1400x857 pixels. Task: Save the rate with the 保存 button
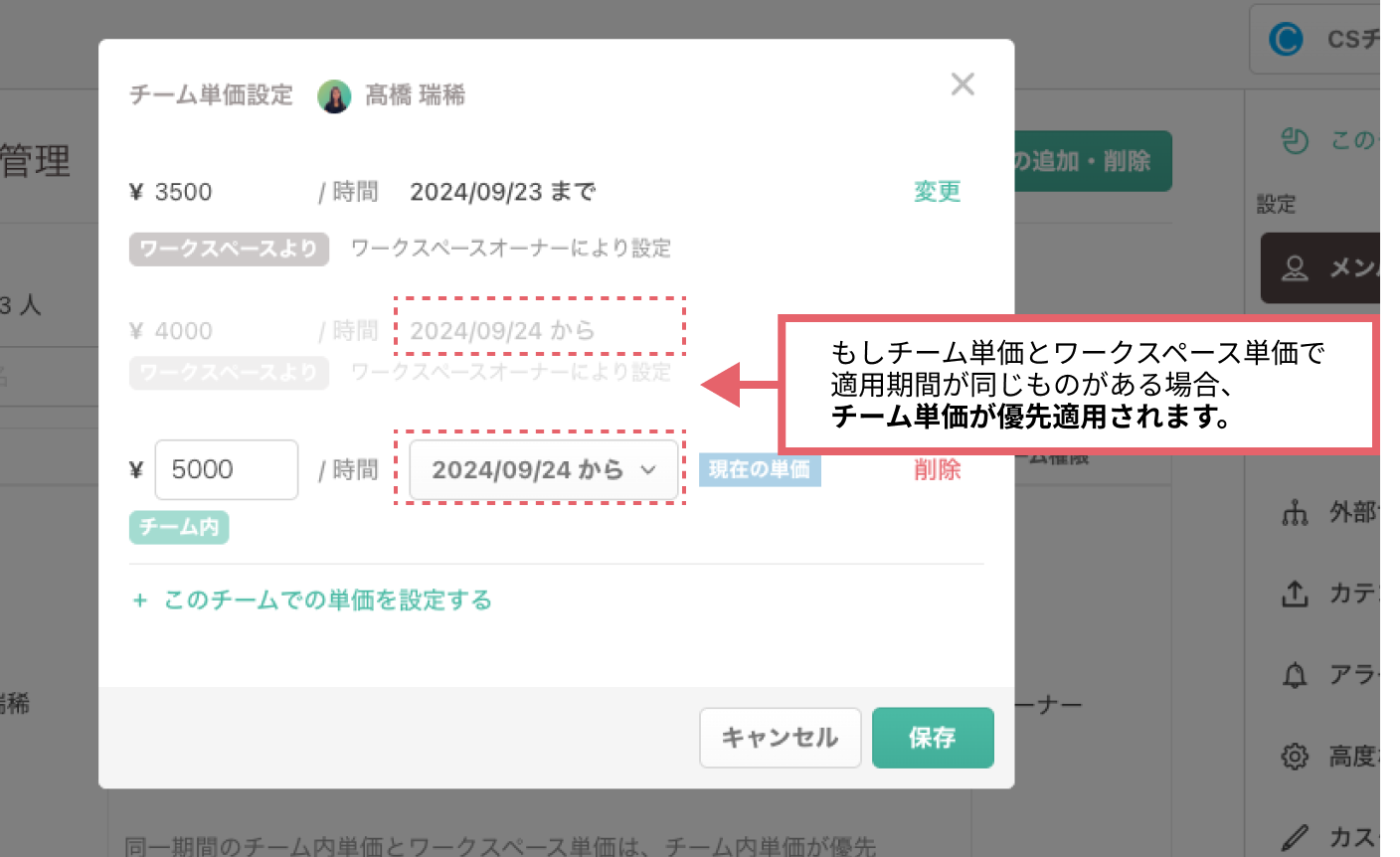[932, 738]
